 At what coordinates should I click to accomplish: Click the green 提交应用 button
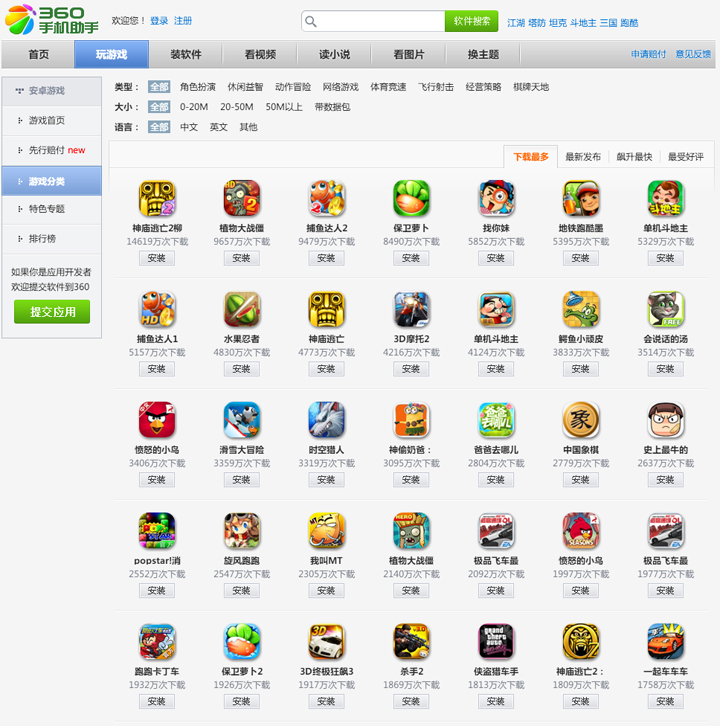point(52,312)
